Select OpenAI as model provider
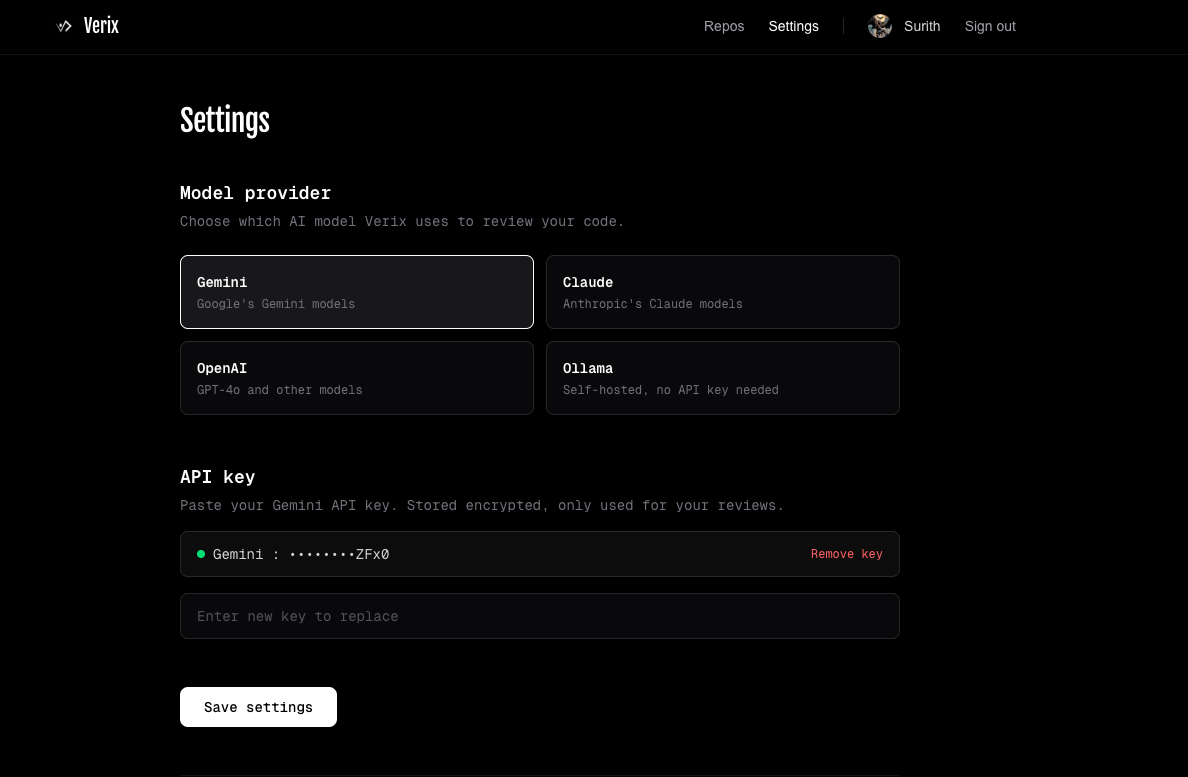Screen dimensions: 1188x777 point(357,378)
